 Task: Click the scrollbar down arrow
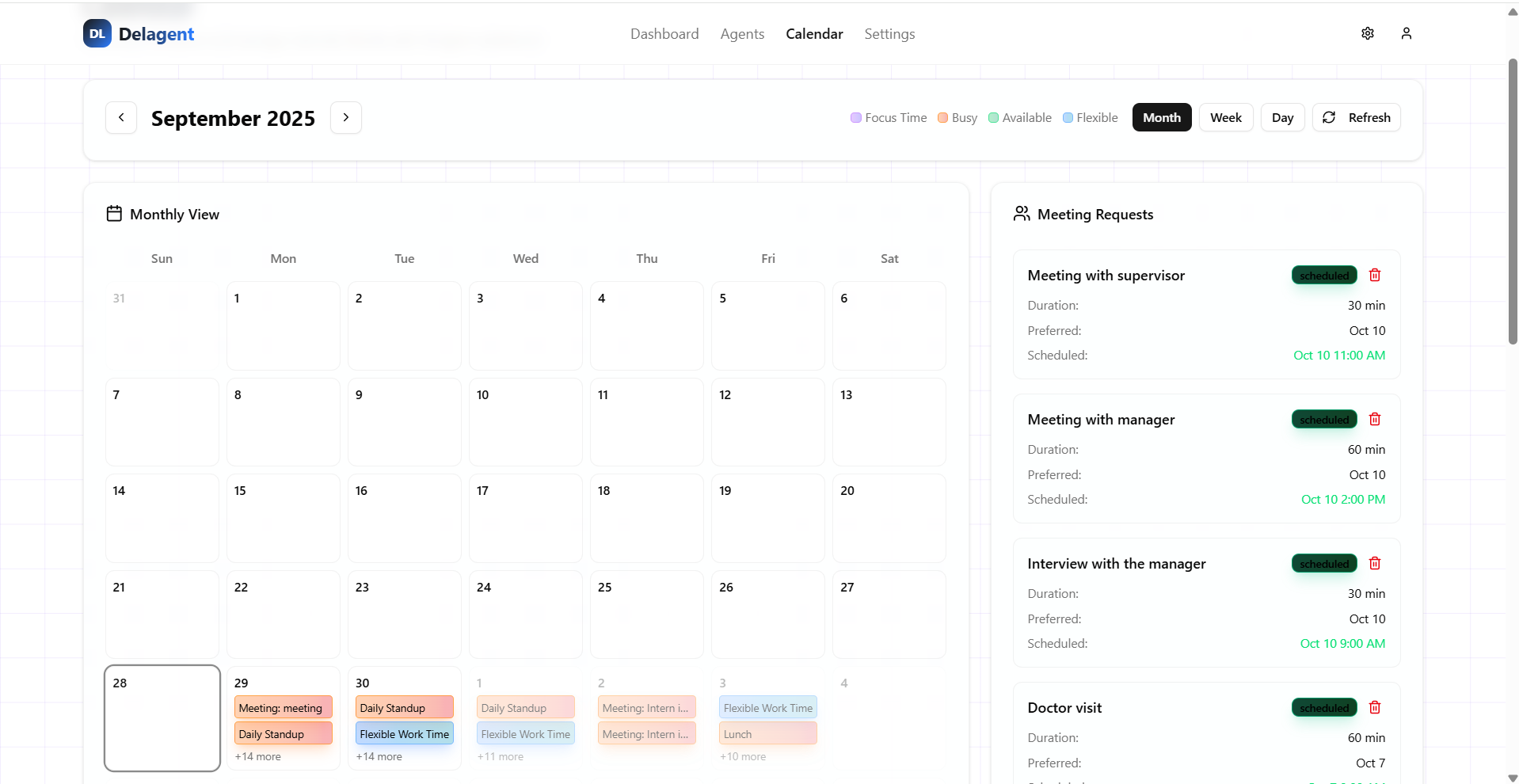(x=1513, y=778)
